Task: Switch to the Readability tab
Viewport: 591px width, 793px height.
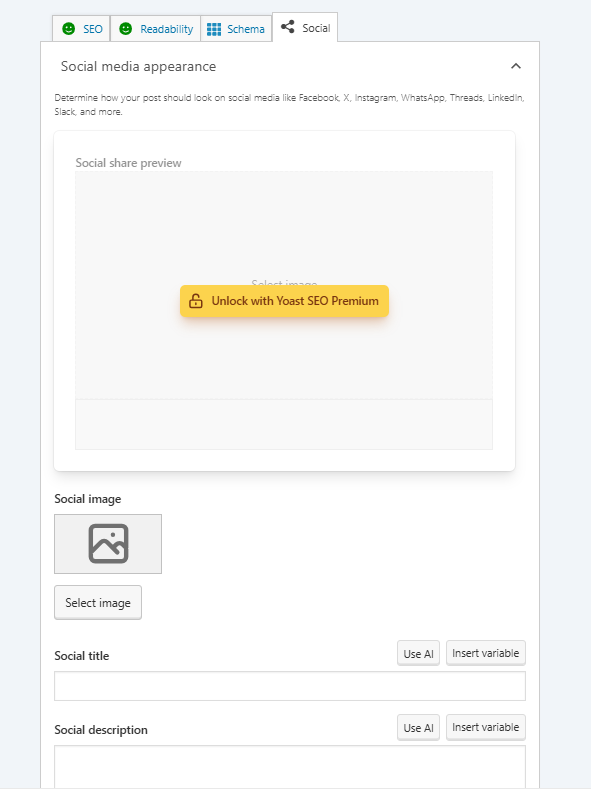Action: [x=155, y=29]
